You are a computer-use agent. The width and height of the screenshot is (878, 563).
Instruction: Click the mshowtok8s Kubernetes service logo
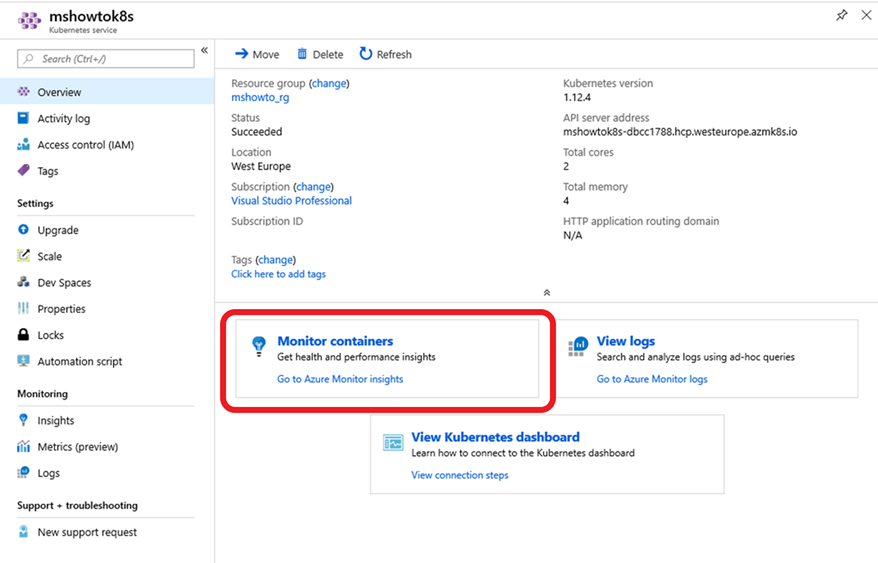pyautogui.click(x=29, y=21)
